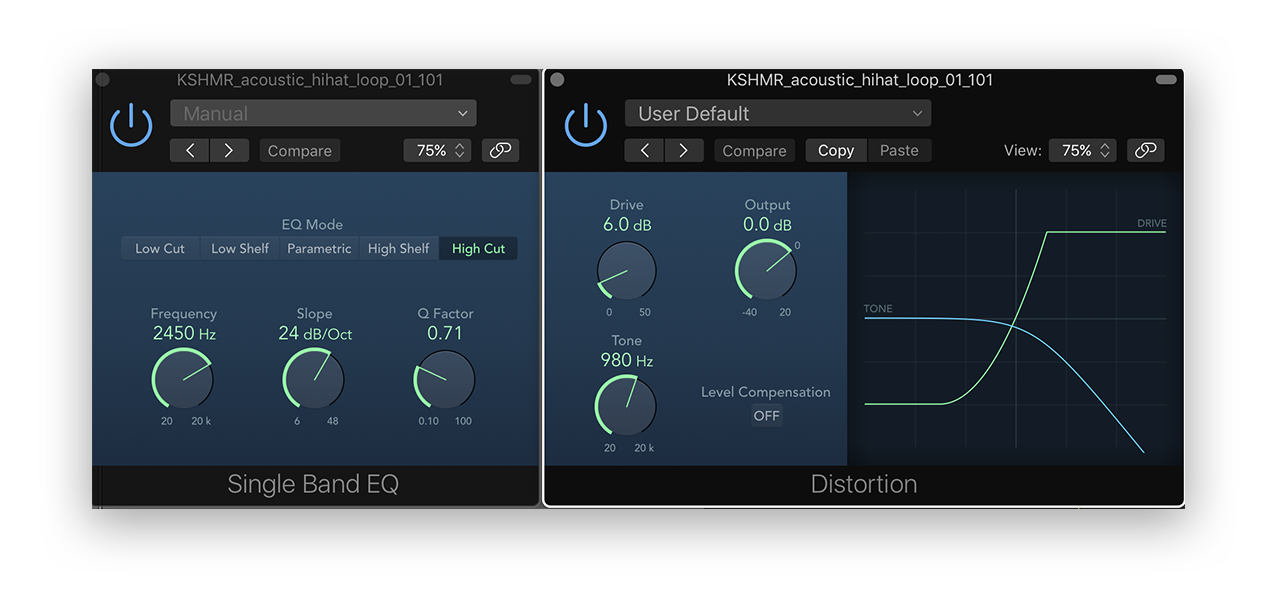This screenshot has height=597, width=1280.
Task: Open the Manual preset dropdown in Single Band EQ
Action: pyautogui.click(x=323, y=113)
